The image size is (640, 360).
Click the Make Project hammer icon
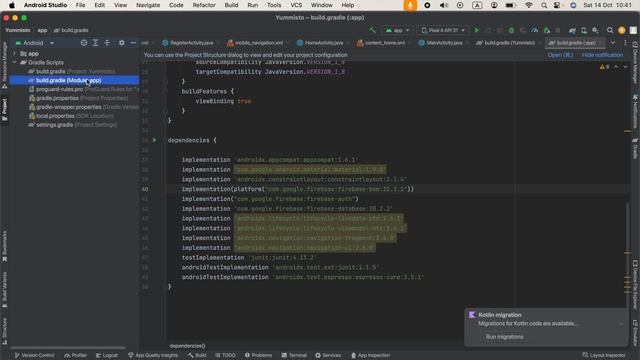tap(372, 30)
